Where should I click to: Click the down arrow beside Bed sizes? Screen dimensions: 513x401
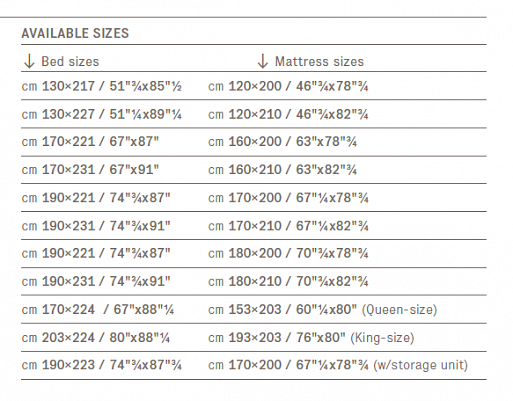[29, 61]
